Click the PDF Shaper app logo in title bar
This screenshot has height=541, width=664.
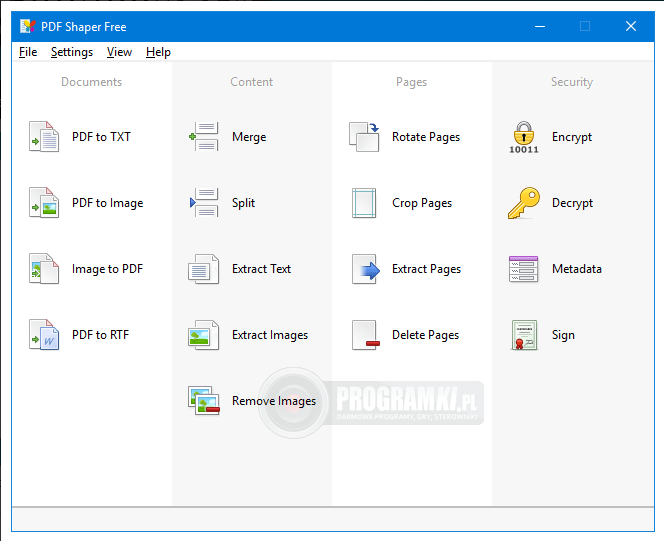tap(28, 26)
